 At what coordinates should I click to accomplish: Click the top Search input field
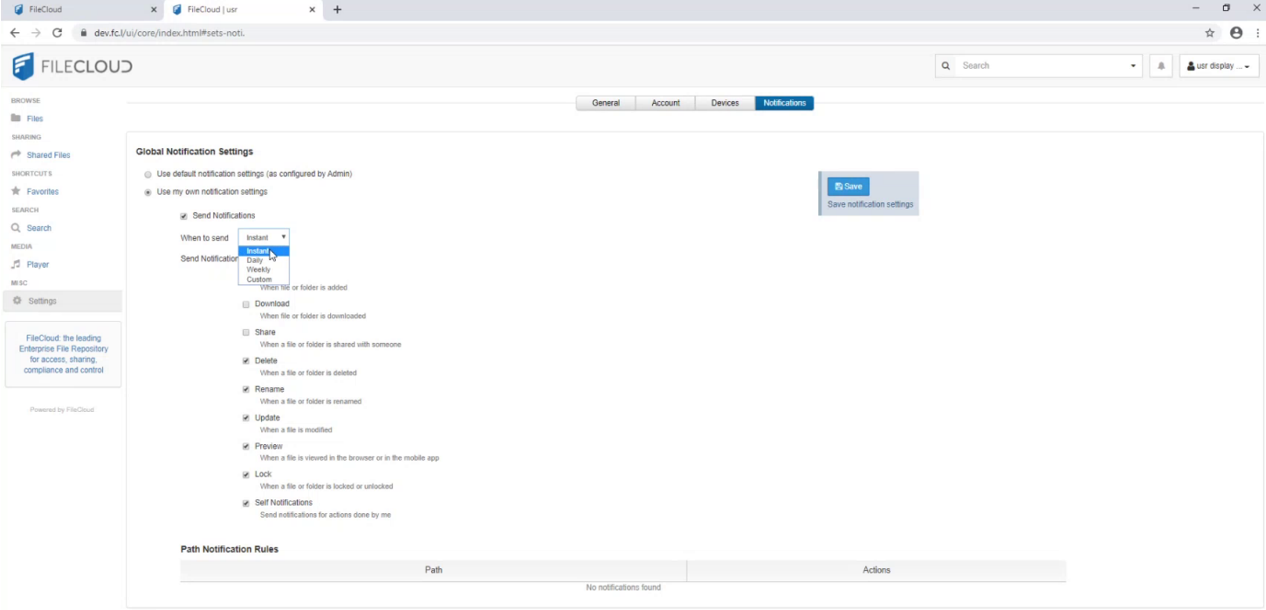click(x=1040, y=66)
